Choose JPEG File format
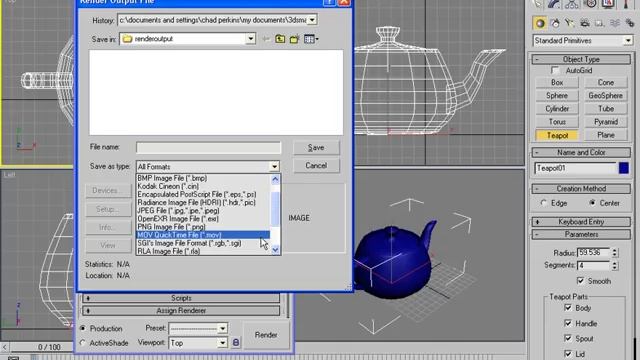 coord(203,211)
